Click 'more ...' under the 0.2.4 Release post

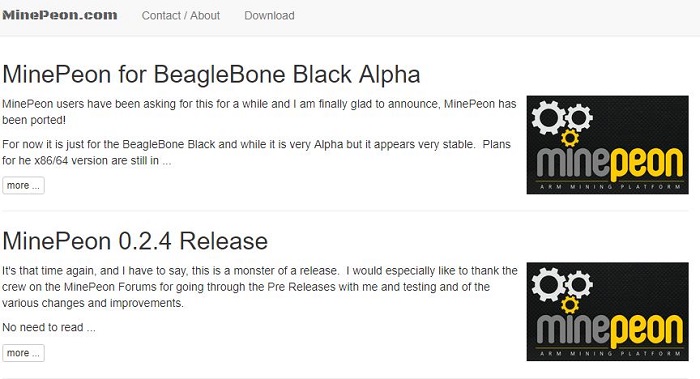(x=23, y=353)
